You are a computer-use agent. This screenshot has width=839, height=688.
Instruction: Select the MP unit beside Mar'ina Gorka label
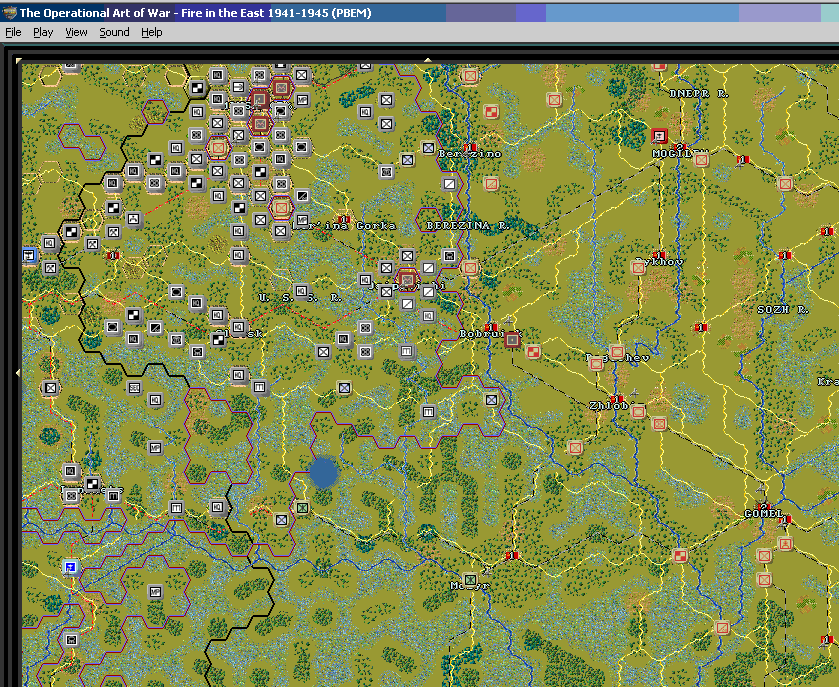pyautogui.click(x=302, y=219)
